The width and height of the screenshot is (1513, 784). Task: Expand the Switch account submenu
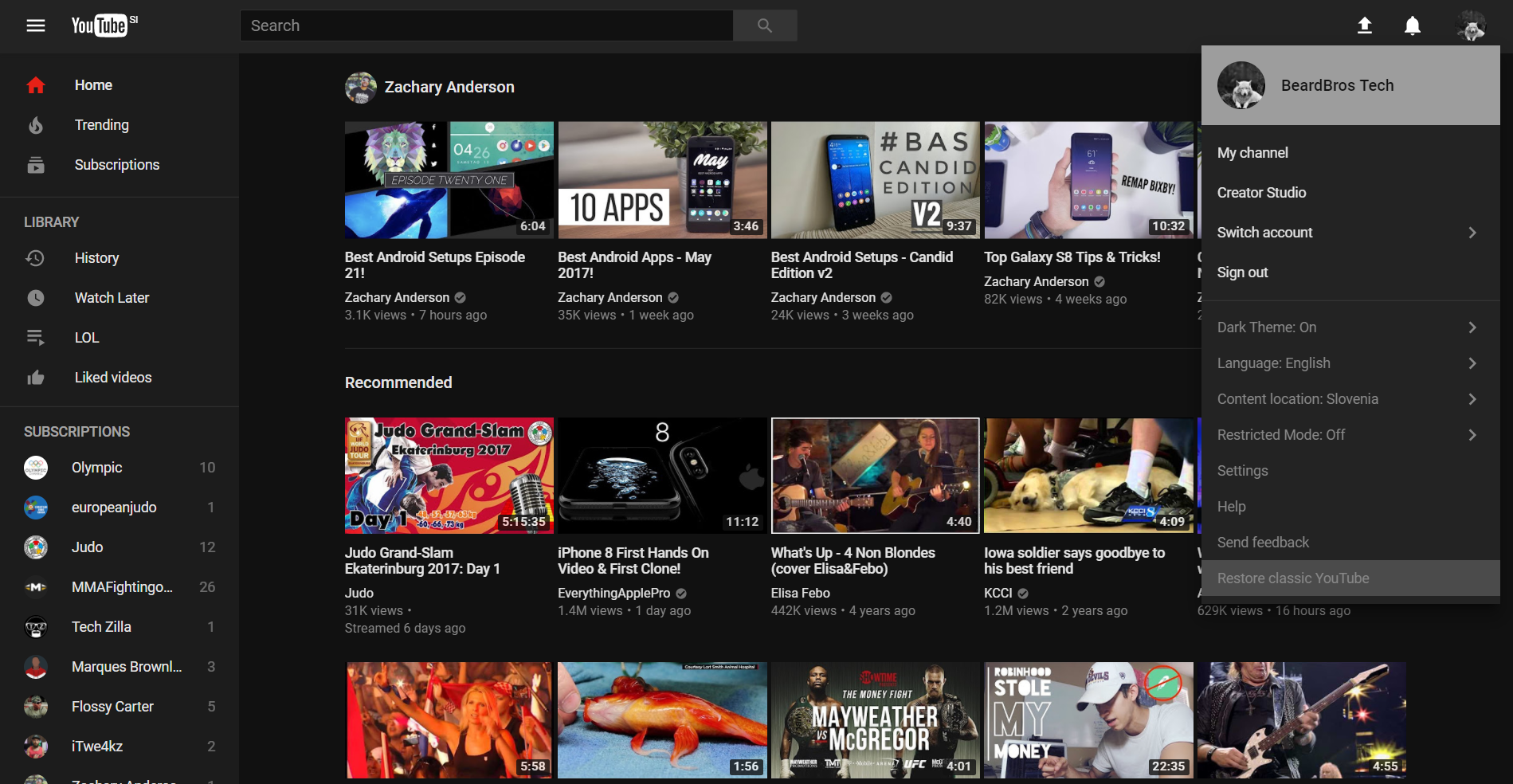pyautogui.click(x=1346, y=232)
